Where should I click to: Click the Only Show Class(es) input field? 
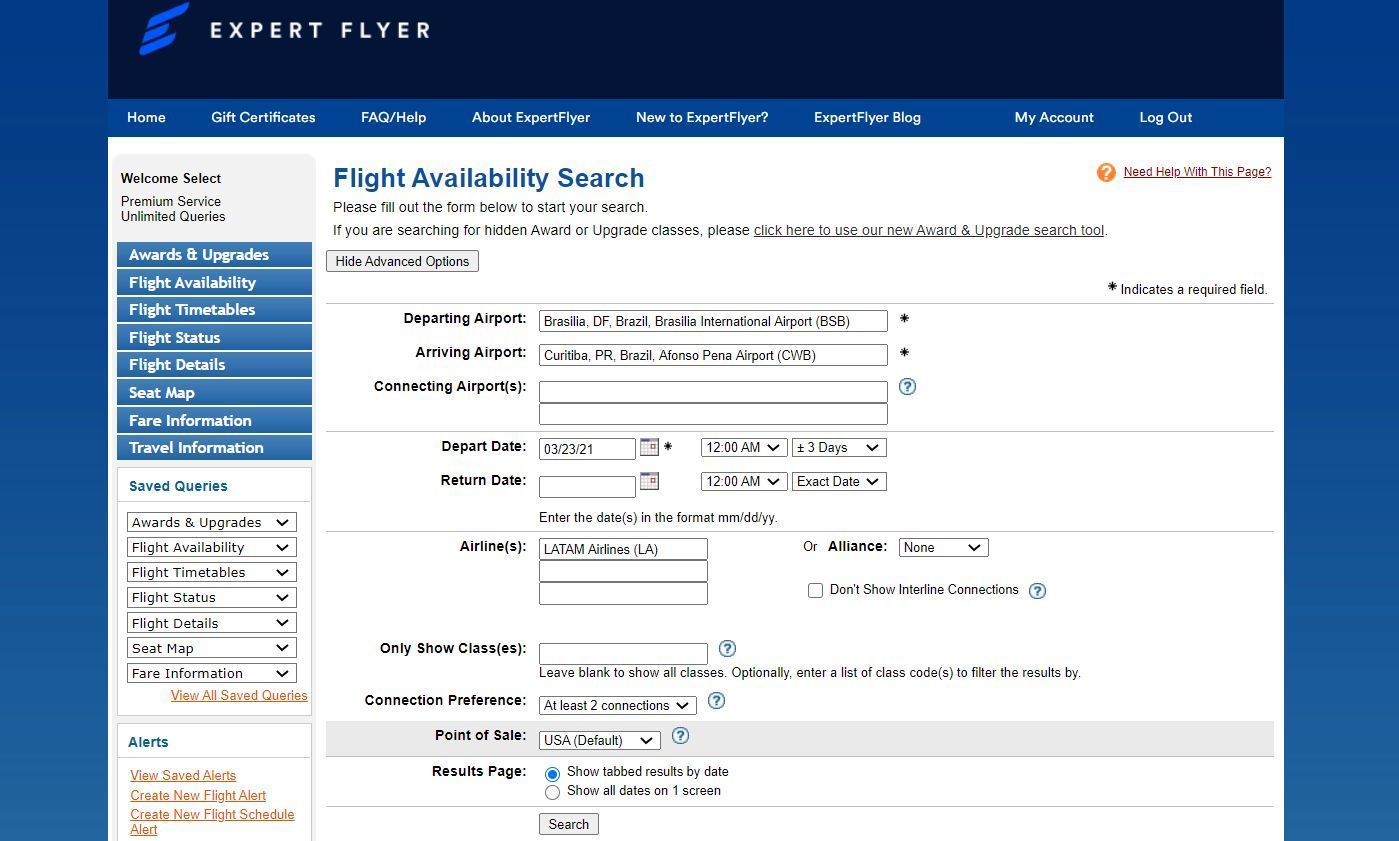[x=623, y=654]
